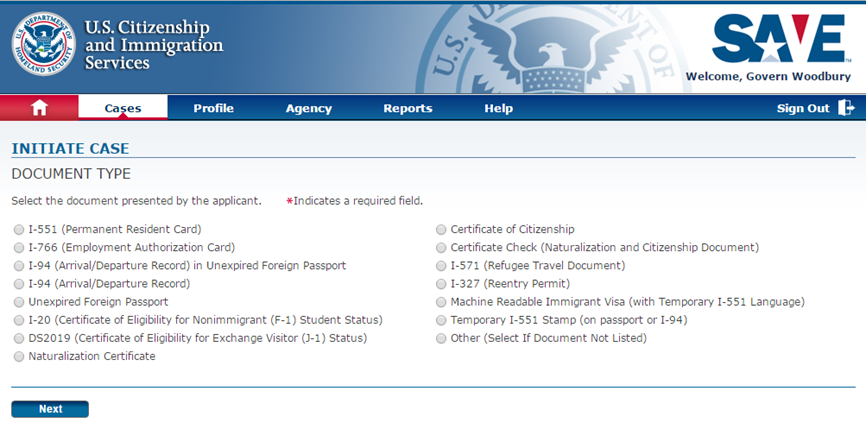Viewport: 866px width, 429px height.
Task: Select I-766 Employment Authorization Card option
Action: pos(19,247)
